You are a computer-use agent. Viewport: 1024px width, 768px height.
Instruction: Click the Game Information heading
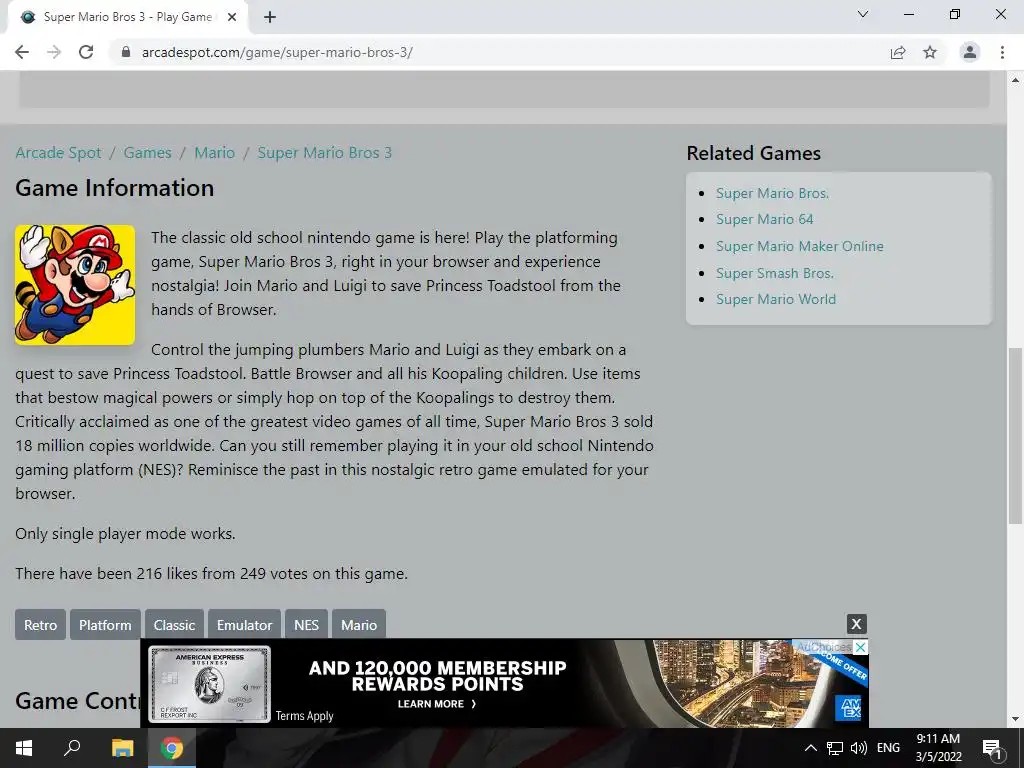114,188
